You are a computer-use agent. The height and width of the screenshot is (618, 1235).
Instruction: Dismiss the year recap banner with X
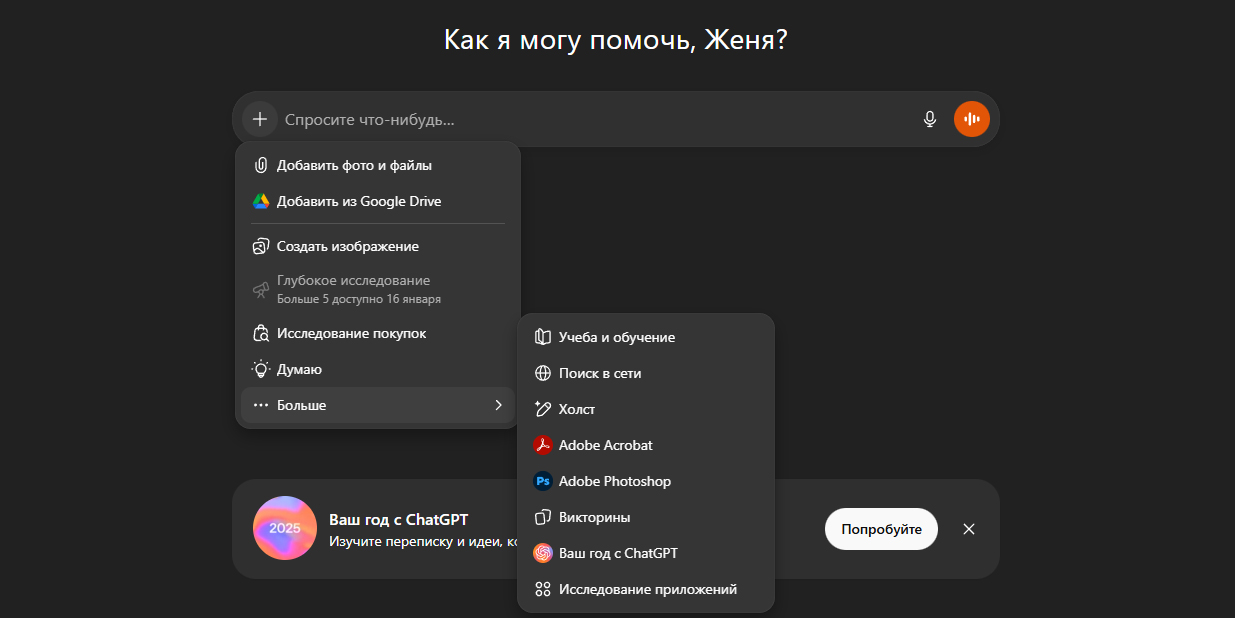(968, 529)
